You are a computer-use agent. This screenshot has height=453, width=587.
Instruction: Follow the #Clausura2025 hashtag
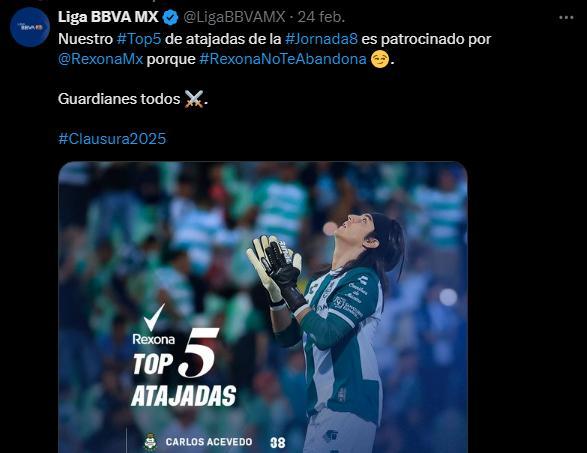coord(112,139)
